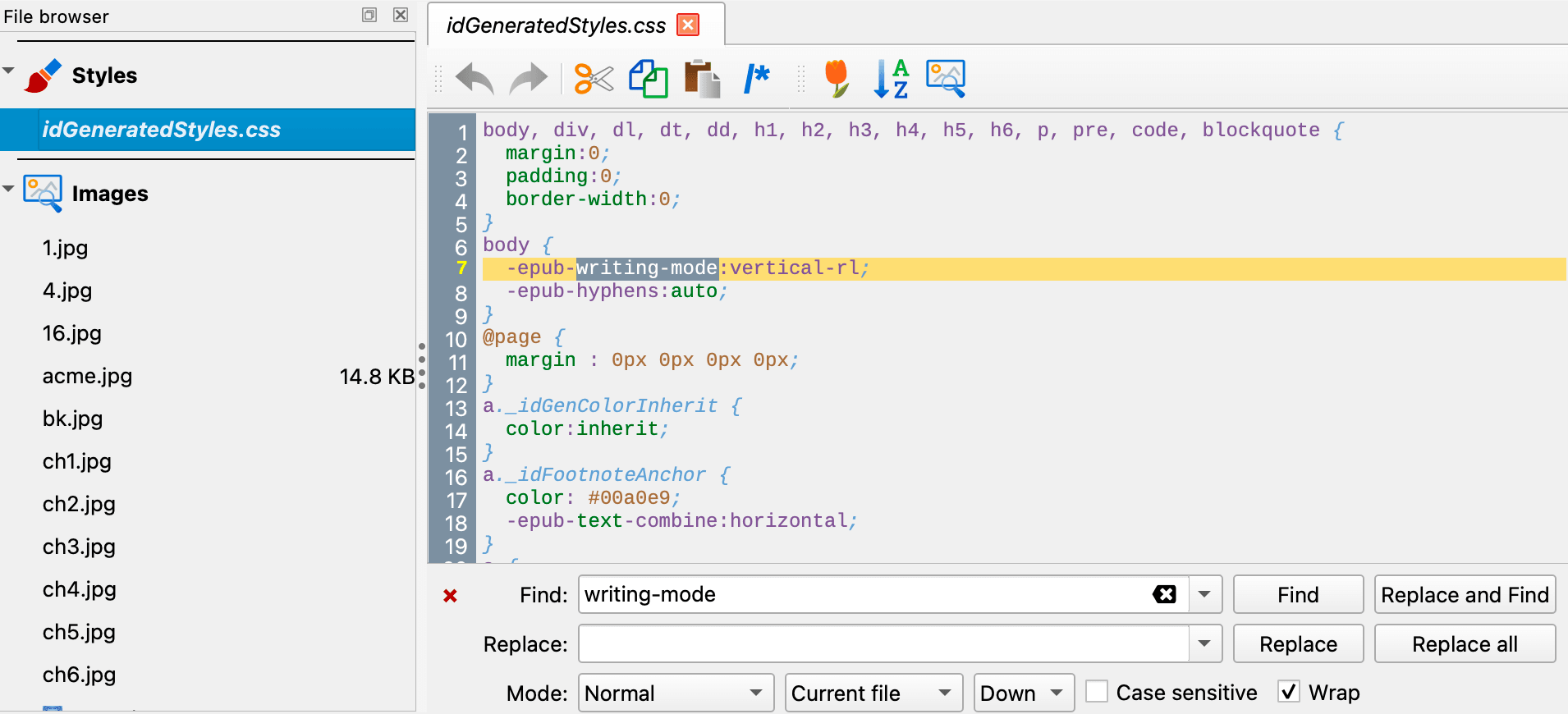Select bk.jpg in the Images list

tap(72, 419)
